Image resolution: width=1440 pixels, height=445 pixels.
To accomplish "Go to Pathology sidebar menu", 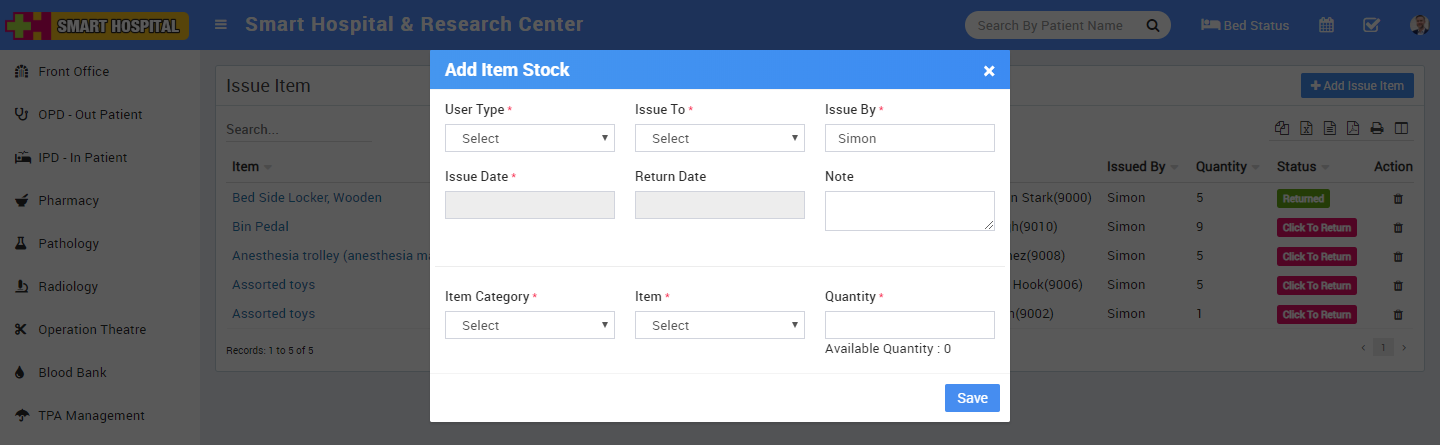I will [x=68, y=243].
